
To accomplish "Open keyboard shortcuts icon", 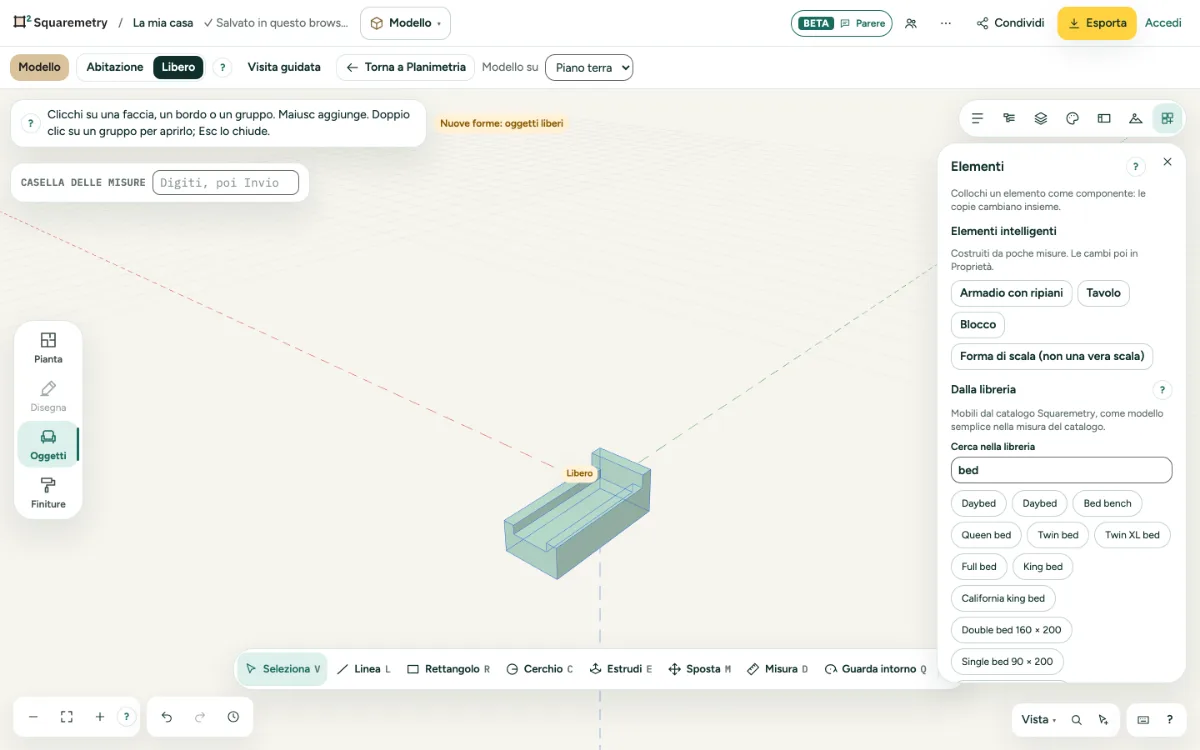I will [1143, 719].
